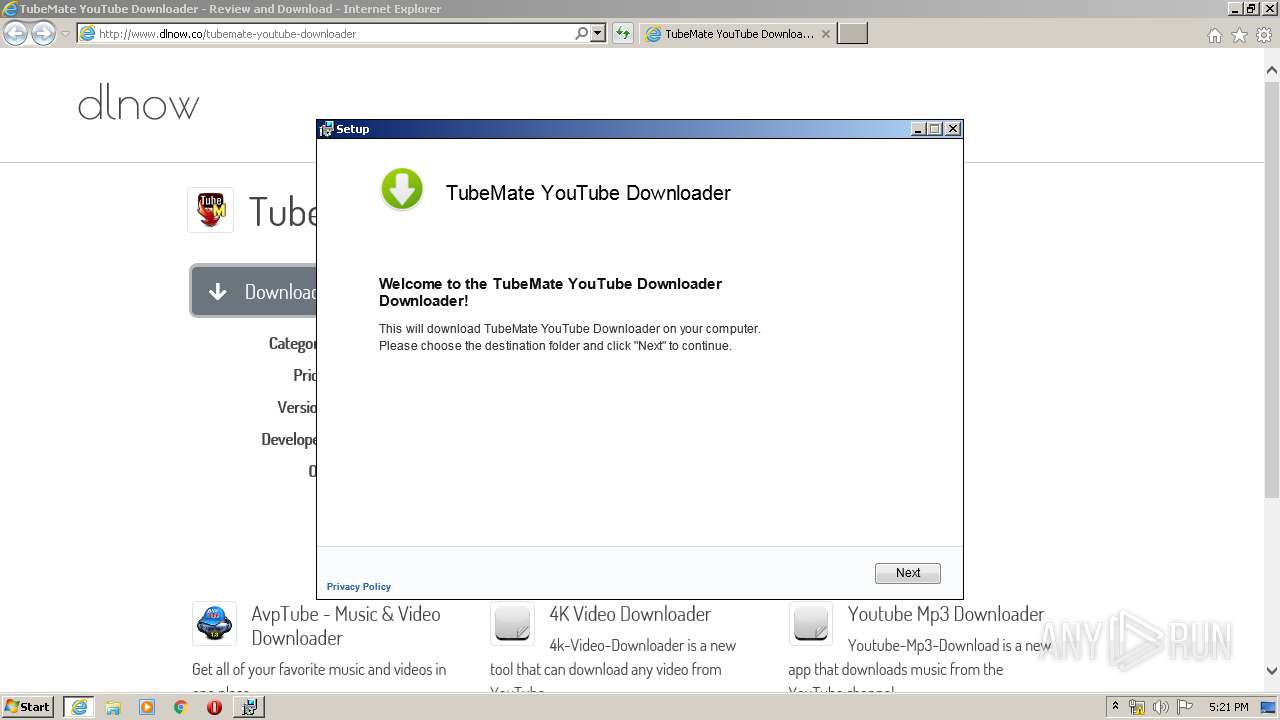Click the TubeMate app icon on page

coord(210,210)
